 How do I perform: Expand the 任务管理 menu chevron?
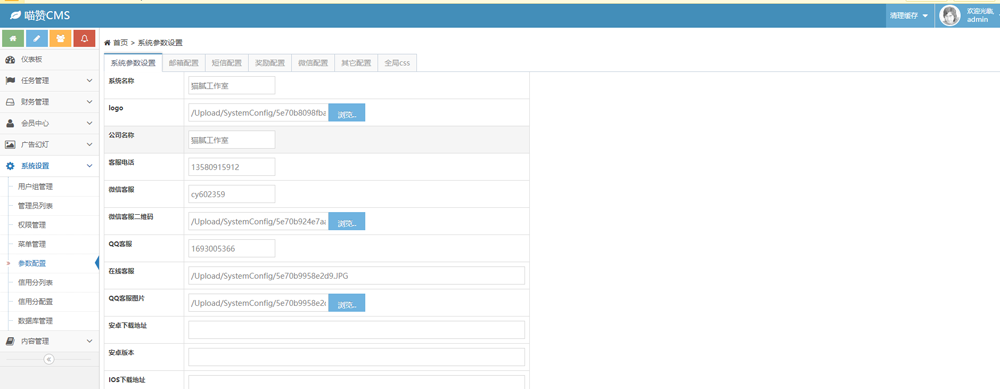89,81
